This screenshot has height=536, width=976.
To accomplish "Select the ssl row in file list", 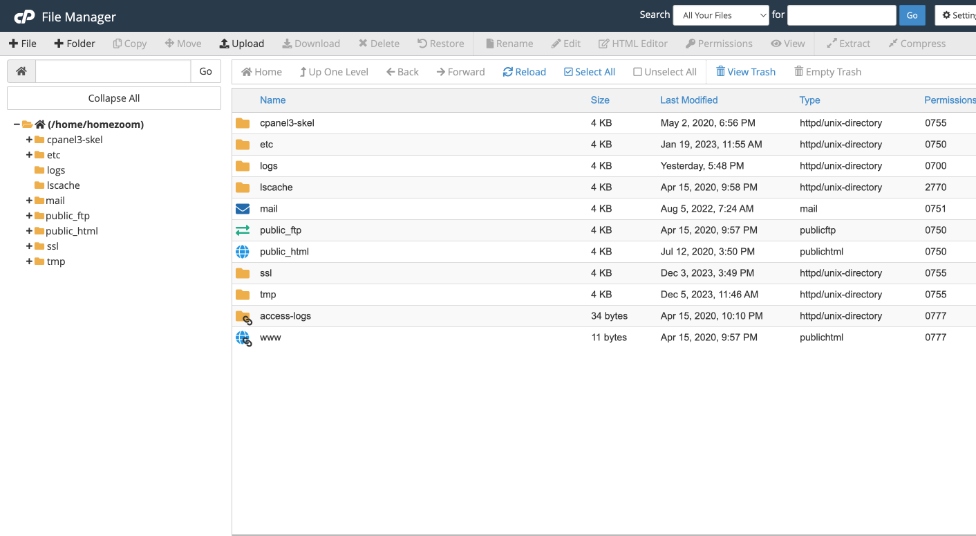I will (604, 273).
